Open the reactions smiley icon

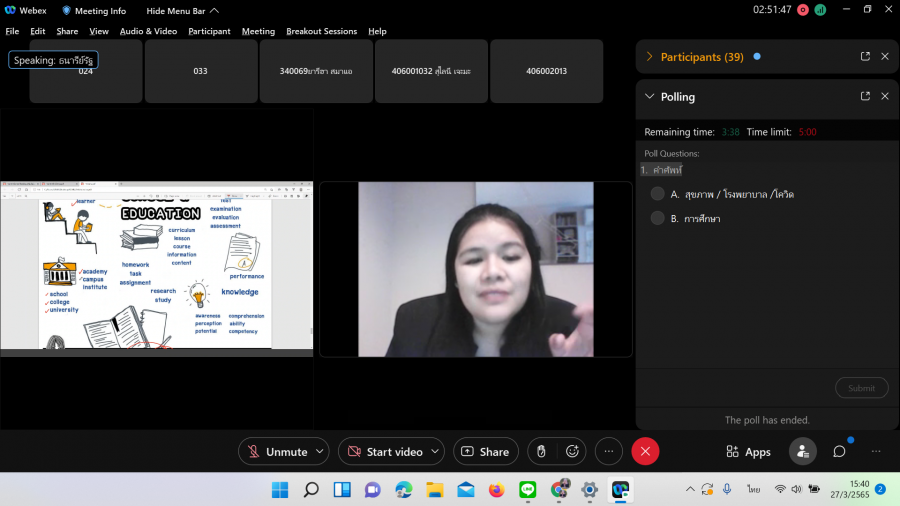[x=572, y=452]
